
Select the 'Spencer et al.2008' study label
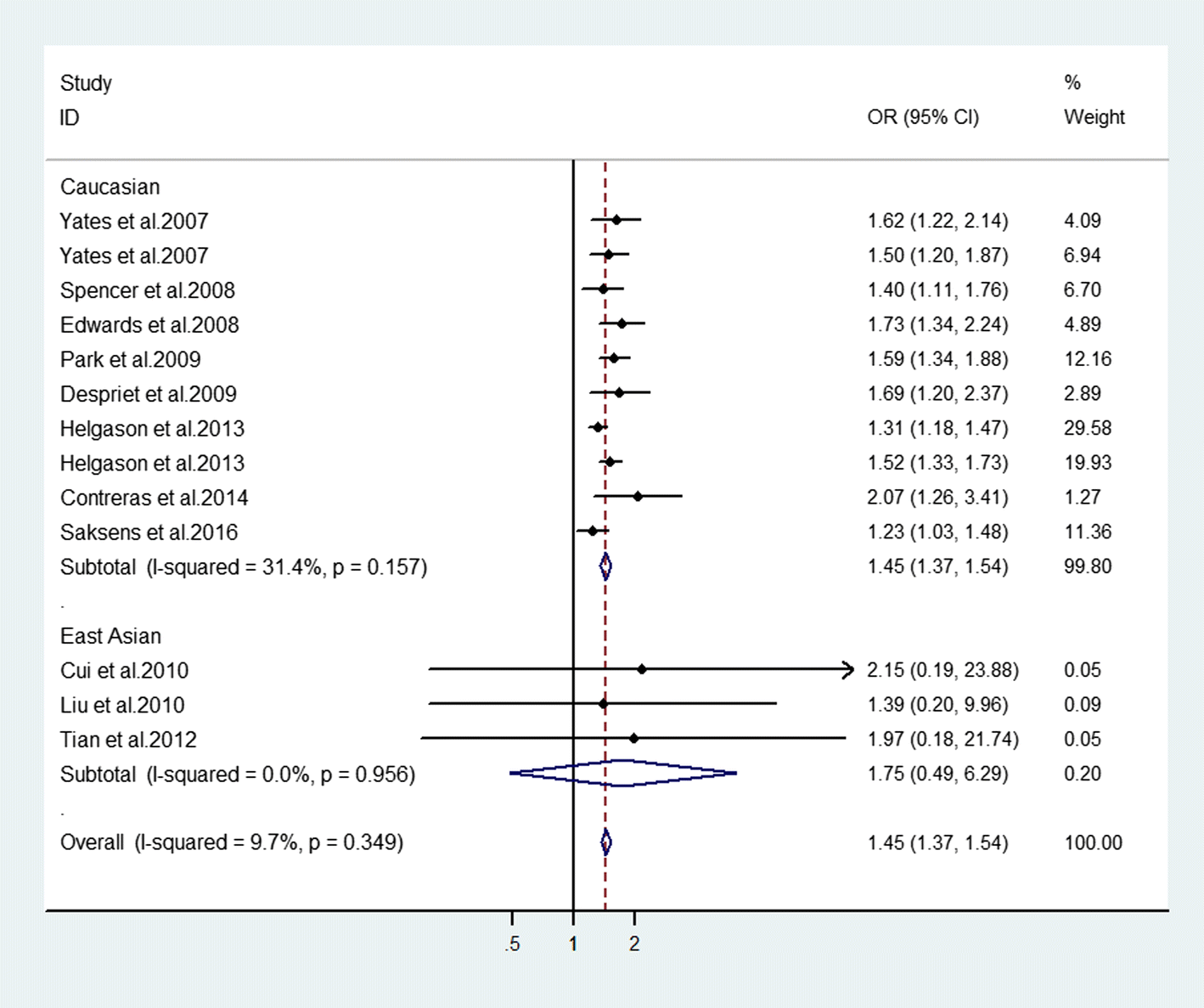[x=148, y=290]
